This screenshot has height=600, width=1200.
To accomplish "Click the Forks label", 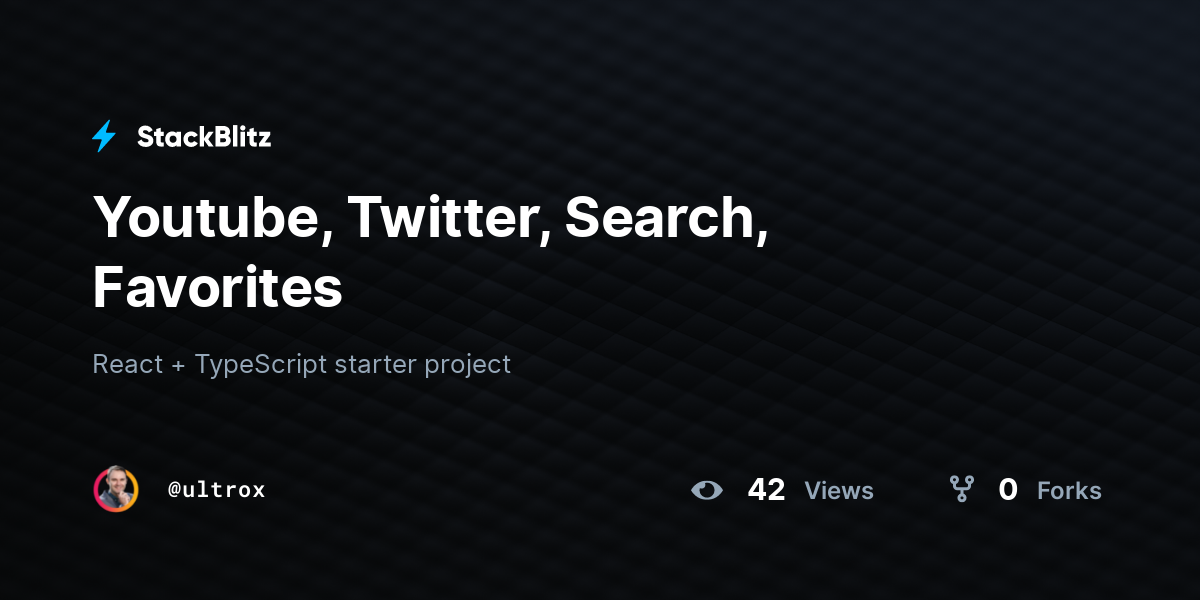I will click(1069, 491).
